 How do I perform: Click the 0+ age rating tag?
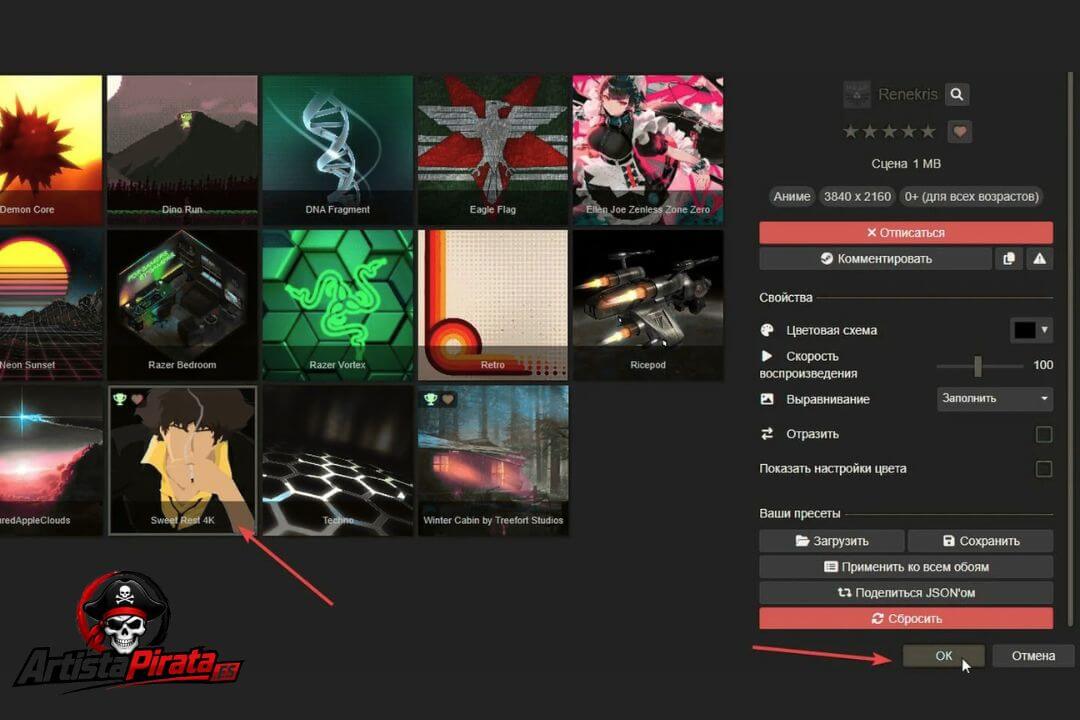[971, 197]
